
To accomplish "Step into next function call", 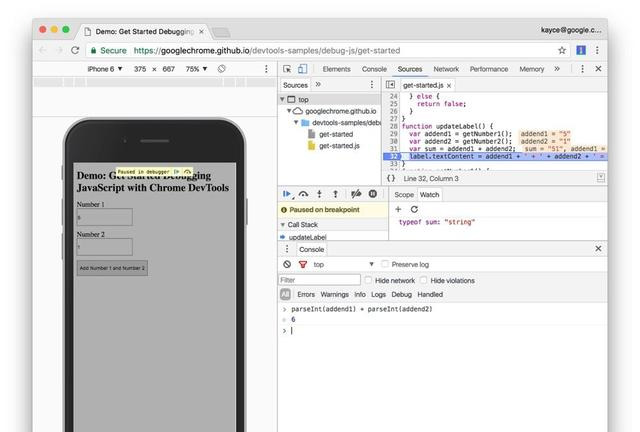I will click(320, 194).
